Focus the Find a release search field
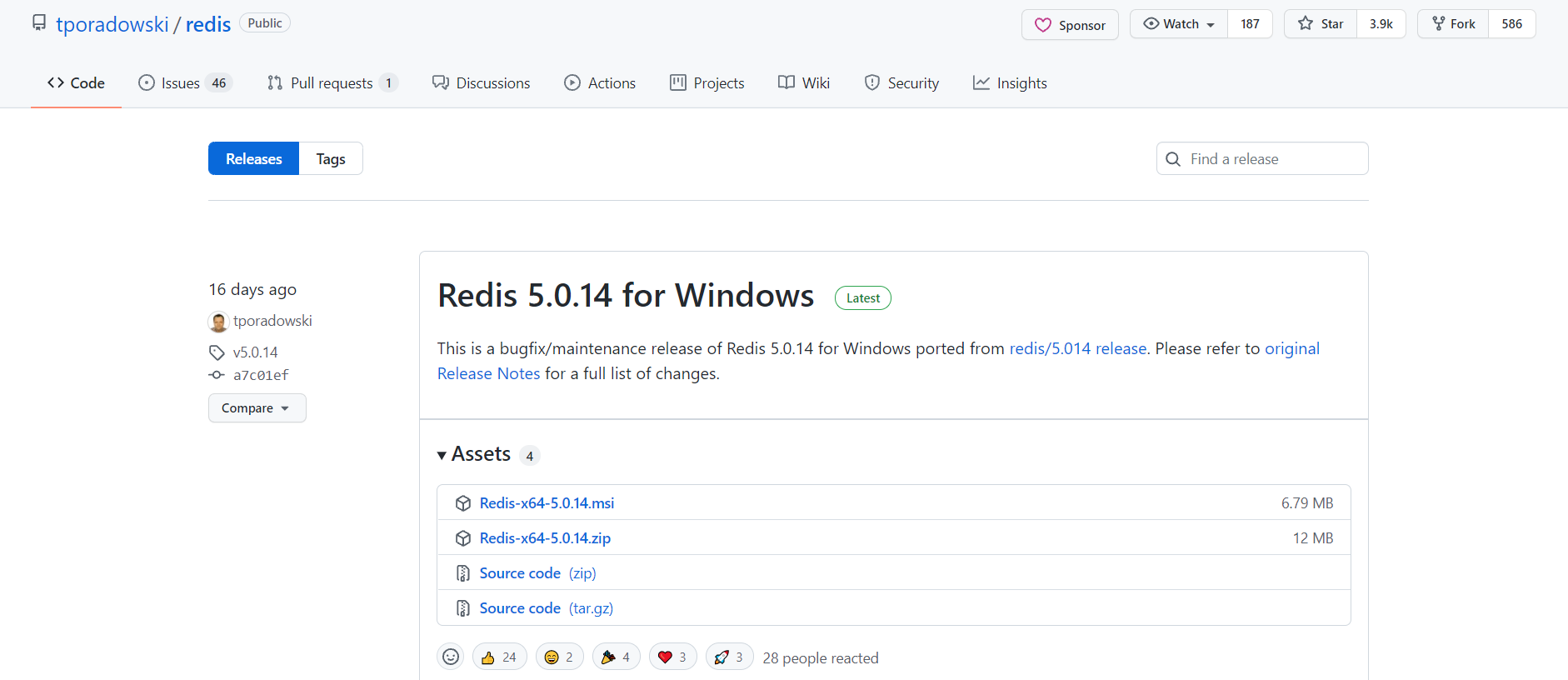This screenshot has height=680, width=1568. tap(1262, 158)
